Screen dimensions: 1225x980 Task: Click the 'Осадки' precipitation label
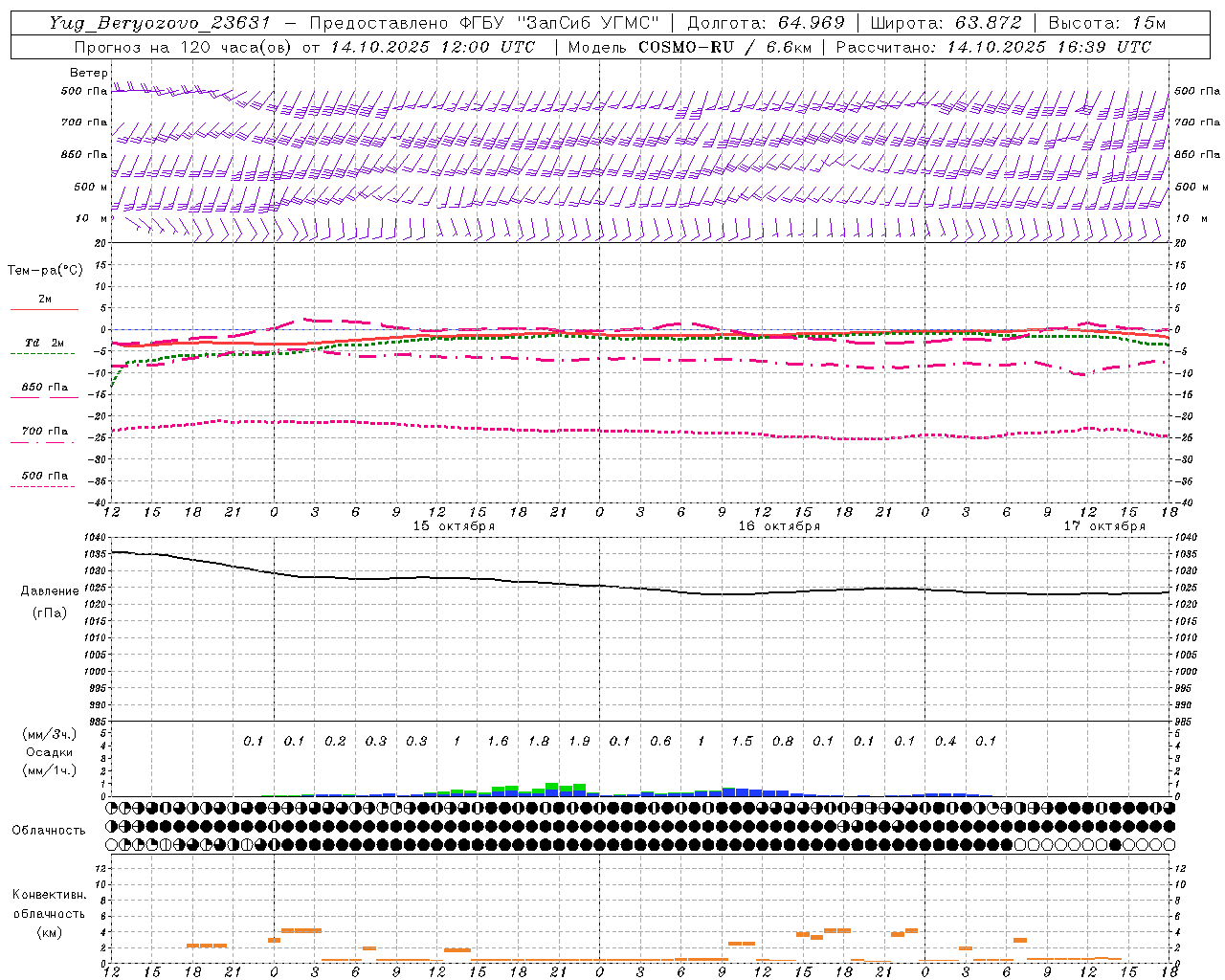tap(50, 752)
